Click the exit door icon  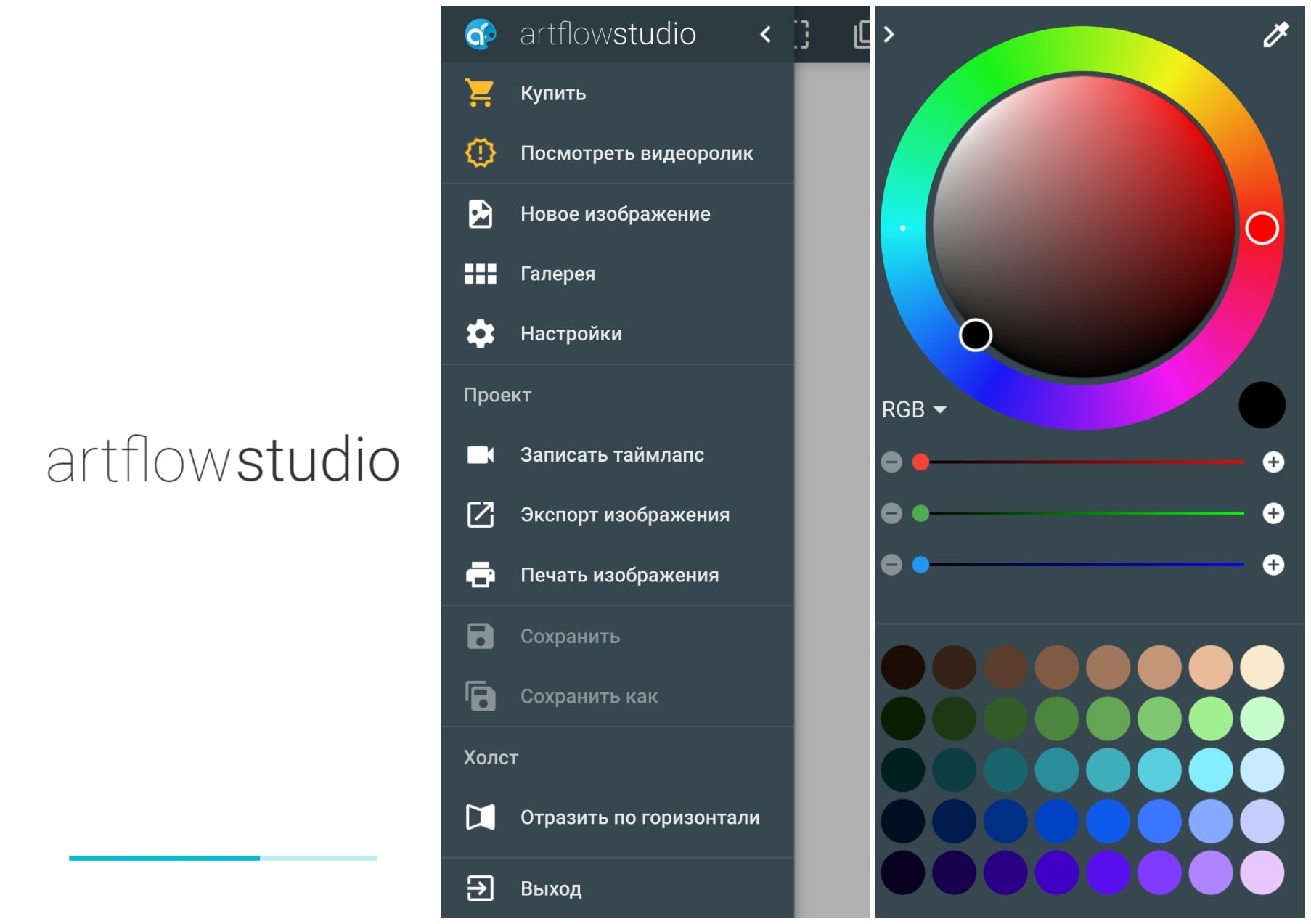point(480,888)
